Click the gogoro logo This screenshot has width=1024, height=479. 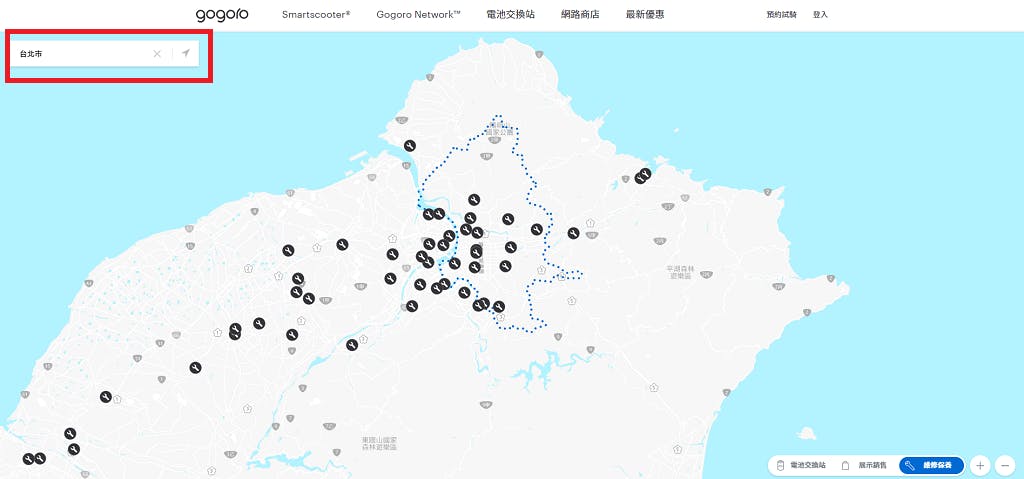[x=222, y=15]
